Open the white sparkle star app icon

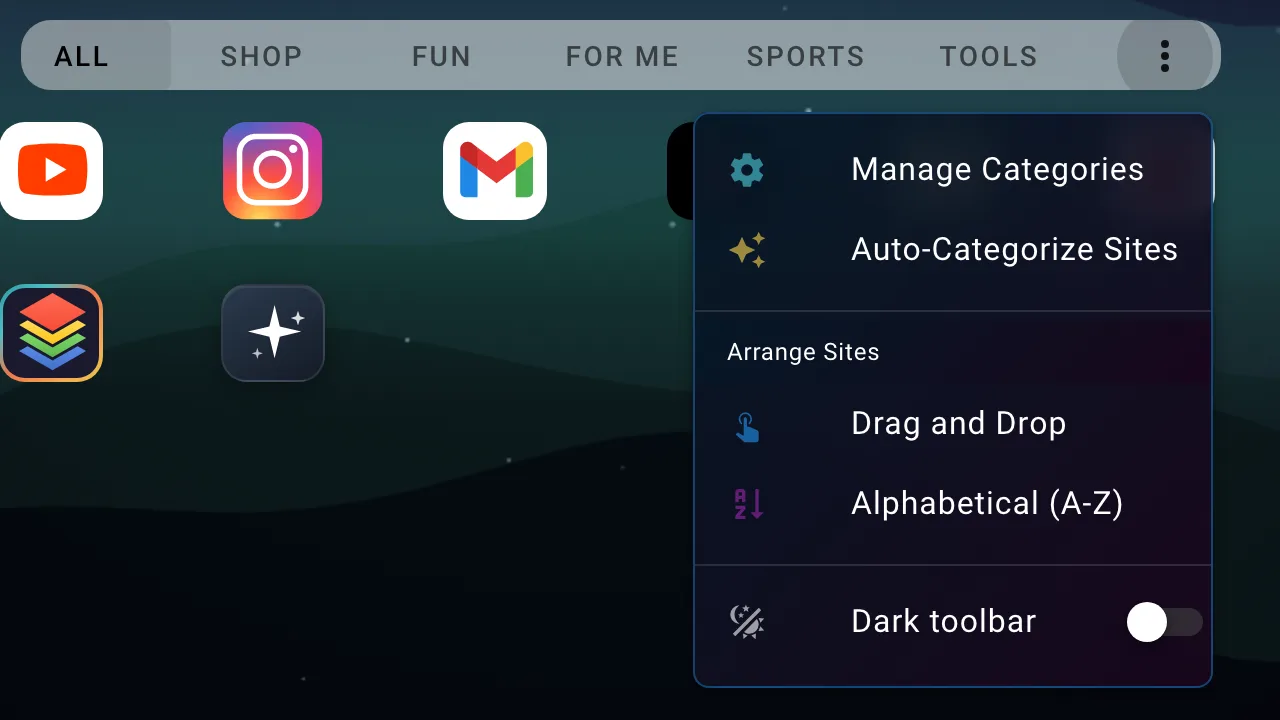tap(273, 333)
